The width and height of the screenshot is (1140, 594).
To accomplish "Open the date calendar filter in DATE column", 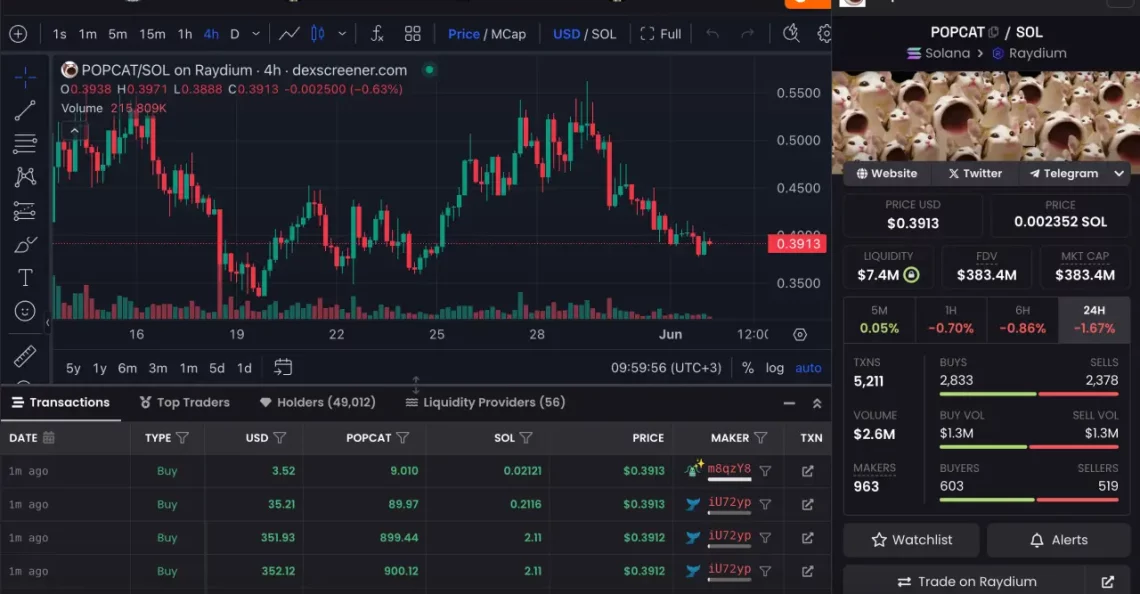I will (49, 438).
